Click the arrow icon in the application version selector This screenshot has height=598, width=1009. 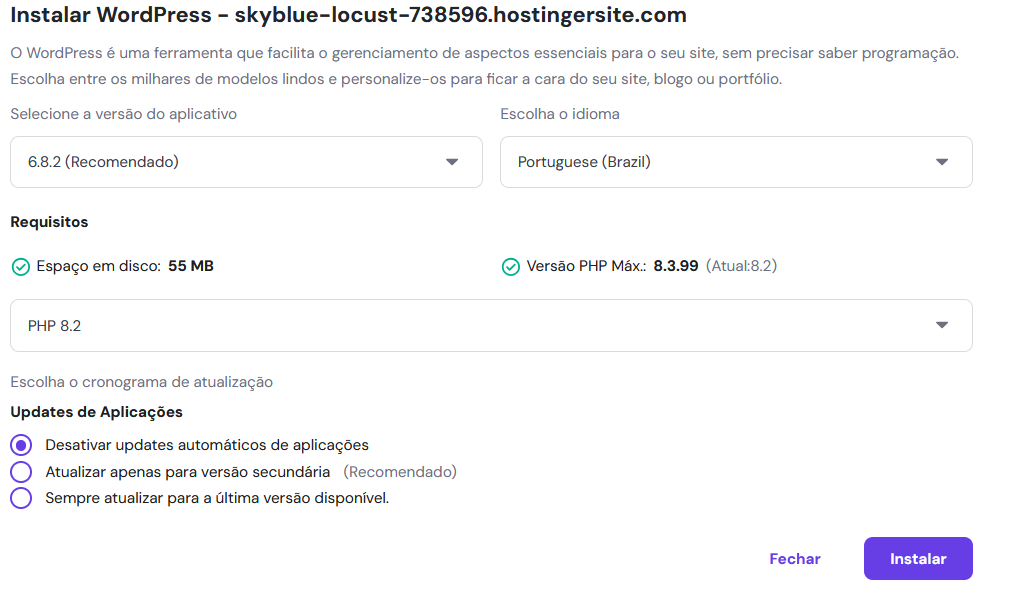[x=452, y=162]
